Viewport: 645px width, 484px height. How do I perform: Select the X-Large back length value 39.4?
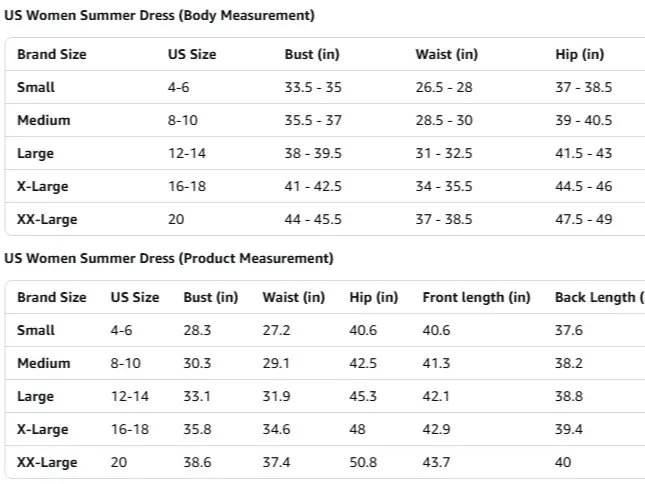[568, 429]
